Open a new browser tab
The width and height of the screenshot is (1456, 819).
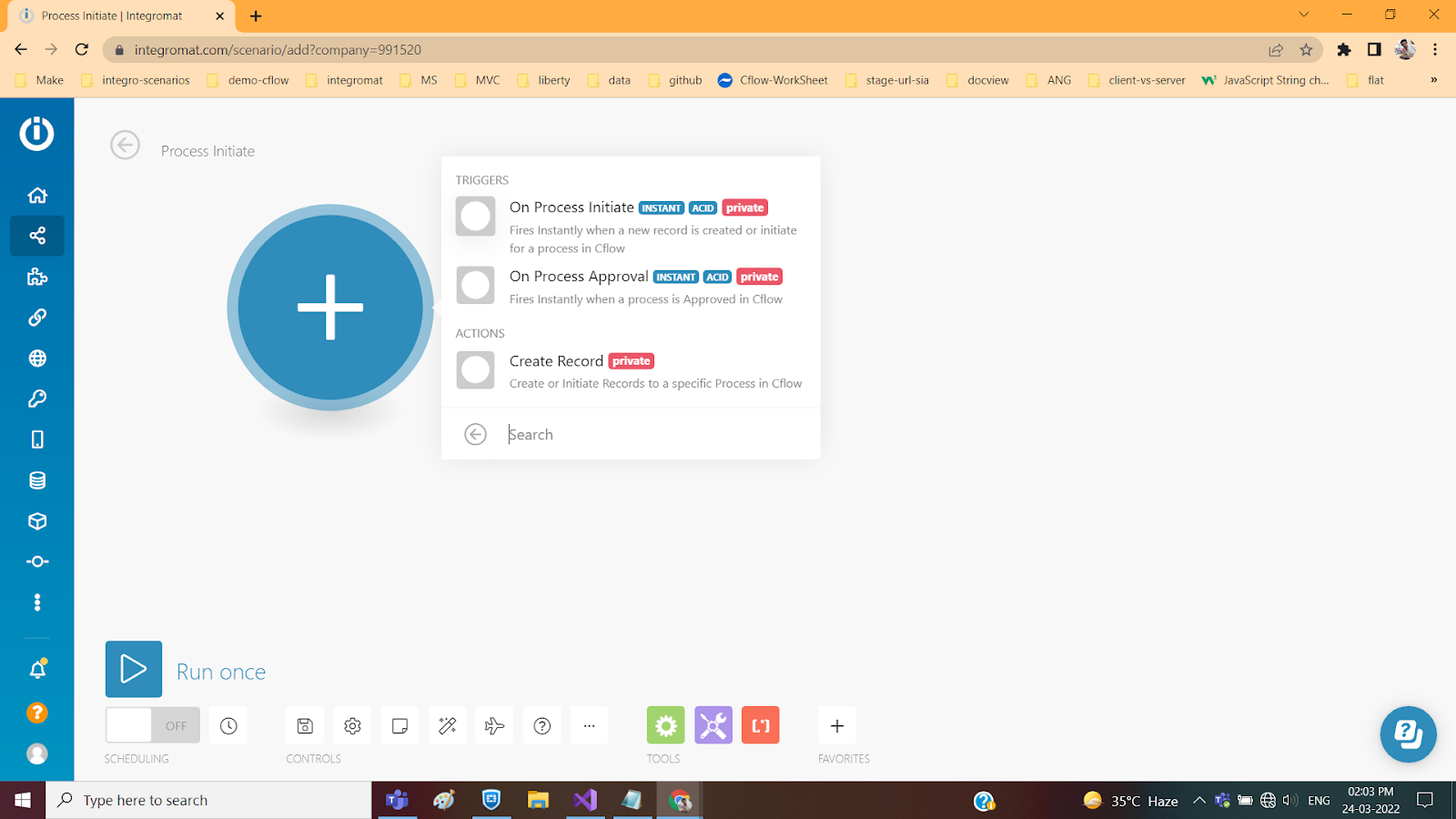[x=256, y=16]
